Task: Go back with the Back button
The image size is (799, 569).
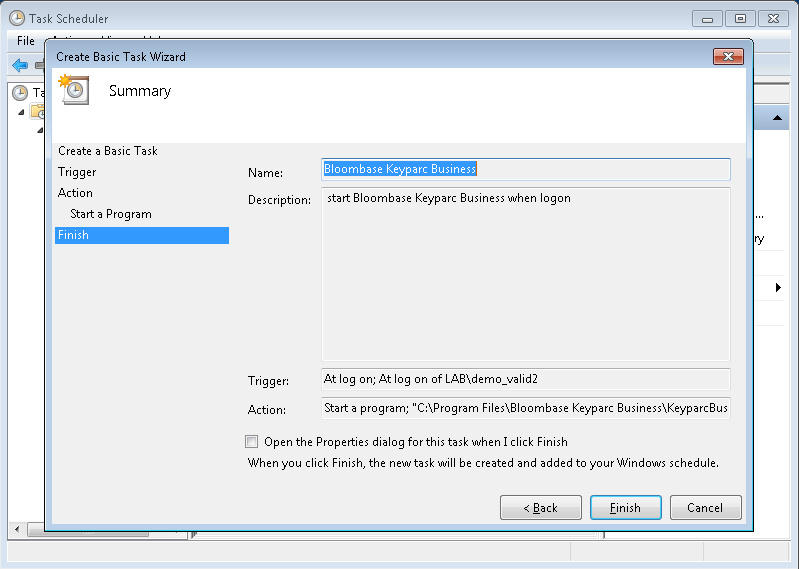Action: (541, 507)
